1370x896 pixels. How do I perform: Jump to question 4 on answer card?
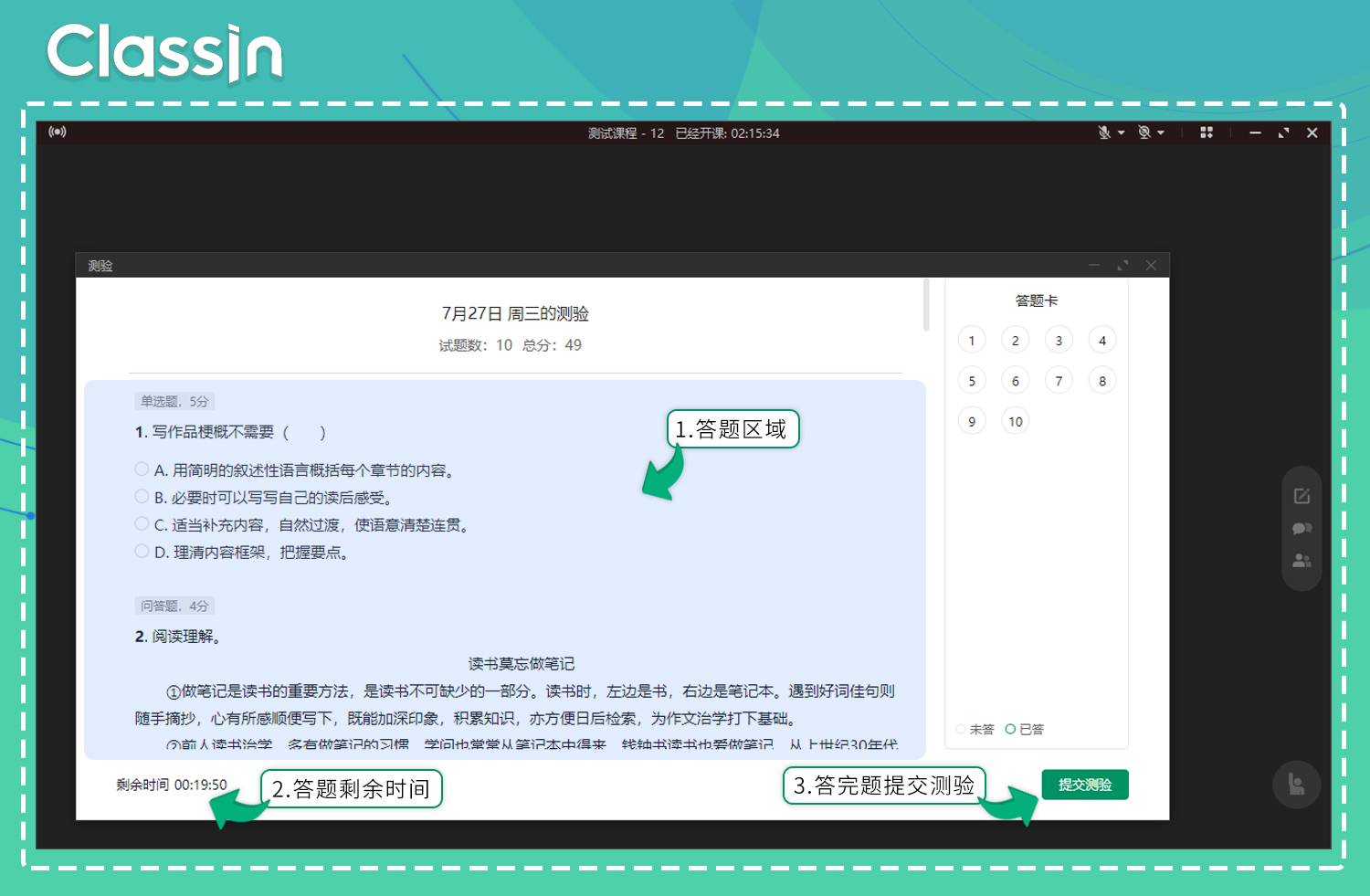click(x=1102, y=341)
